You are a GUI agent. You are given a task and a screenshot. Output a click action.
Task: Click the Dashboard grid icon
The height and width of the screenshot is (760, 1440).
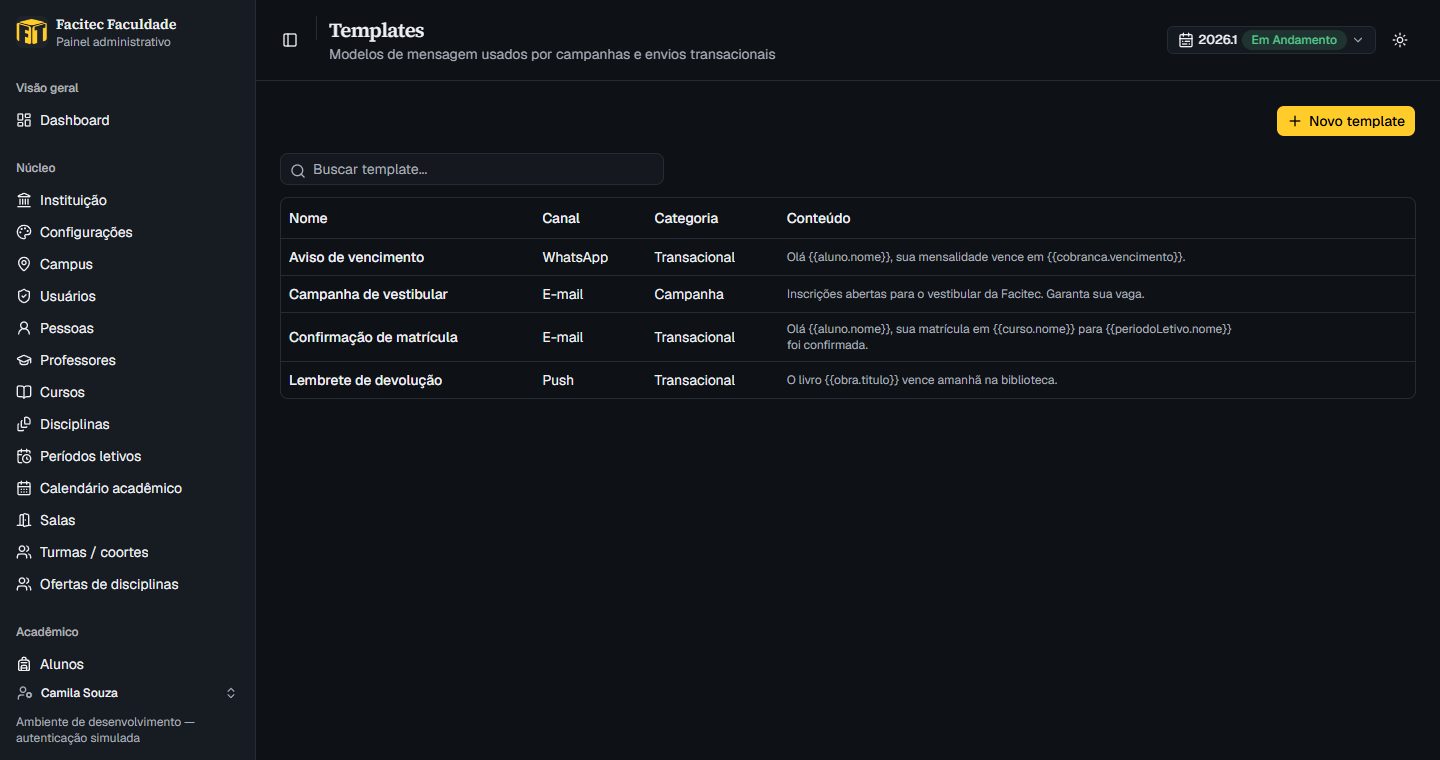click(24, 120)
